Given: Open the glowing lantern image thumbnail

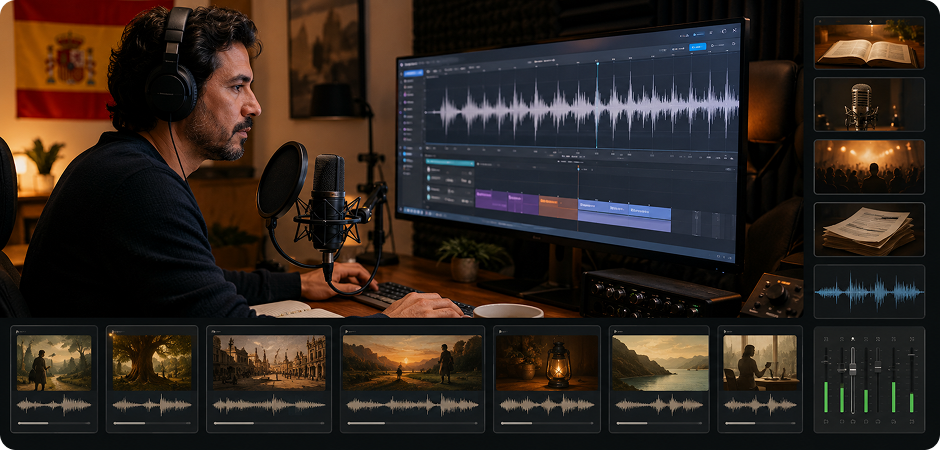Looking at the screenshot, I should [546, 363].
